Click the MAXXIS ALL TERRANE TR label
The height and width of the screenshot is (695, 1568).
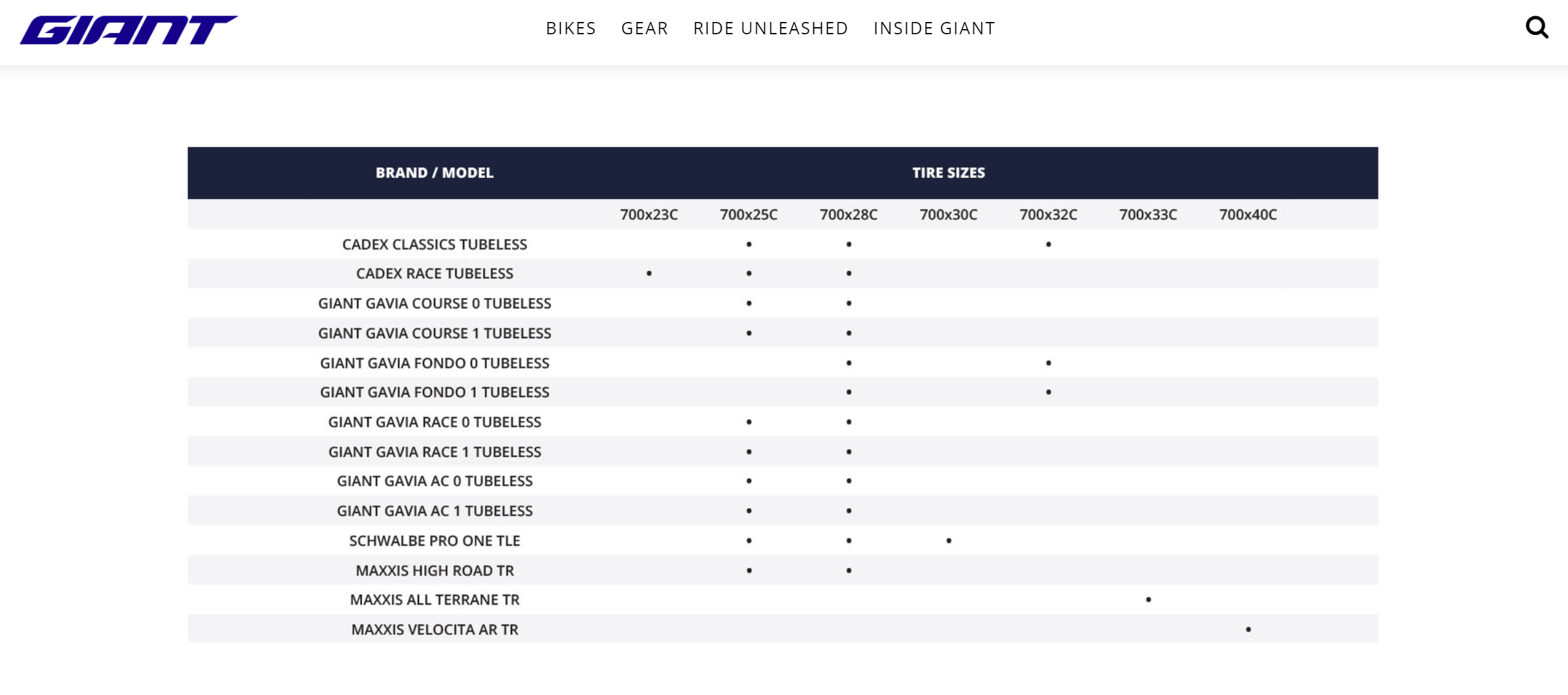[435, 599]
